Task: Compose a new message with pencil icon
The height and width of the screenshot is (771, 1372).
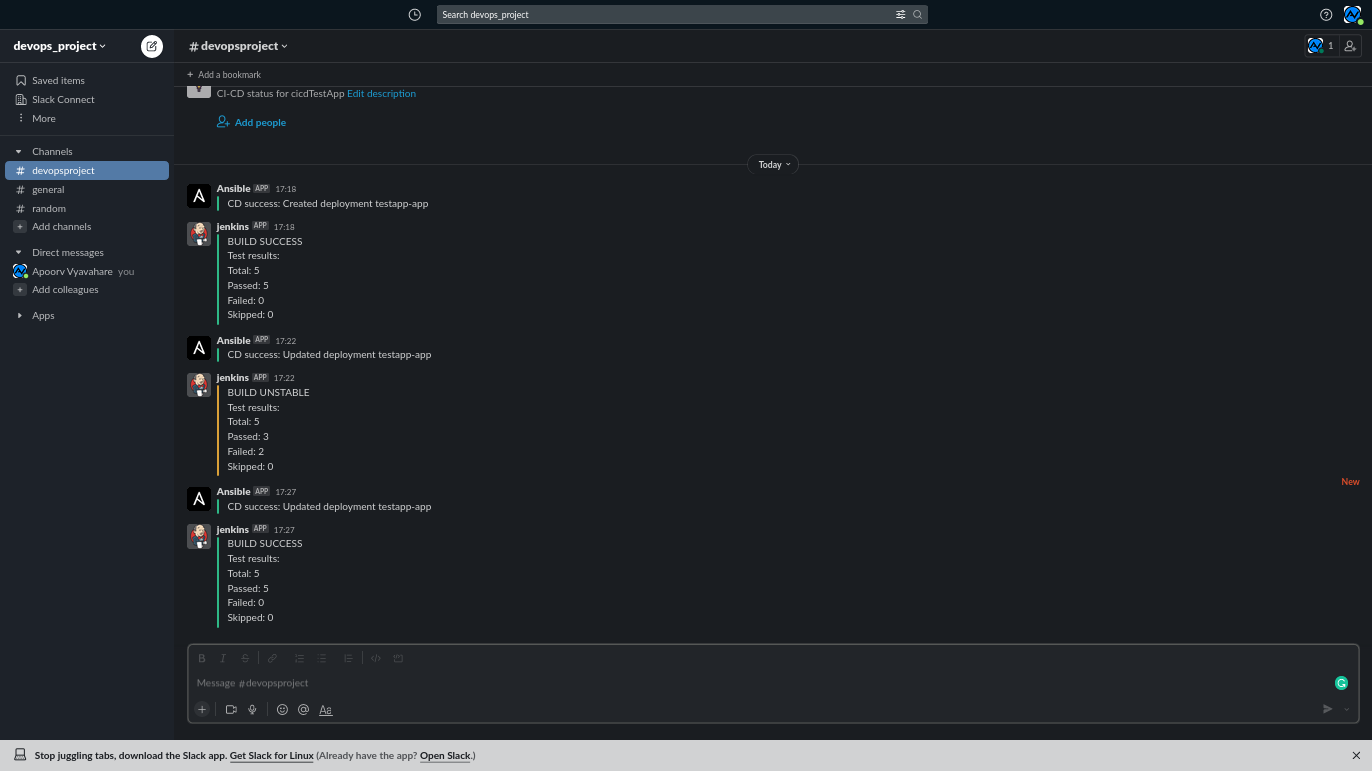Action: 151,46
